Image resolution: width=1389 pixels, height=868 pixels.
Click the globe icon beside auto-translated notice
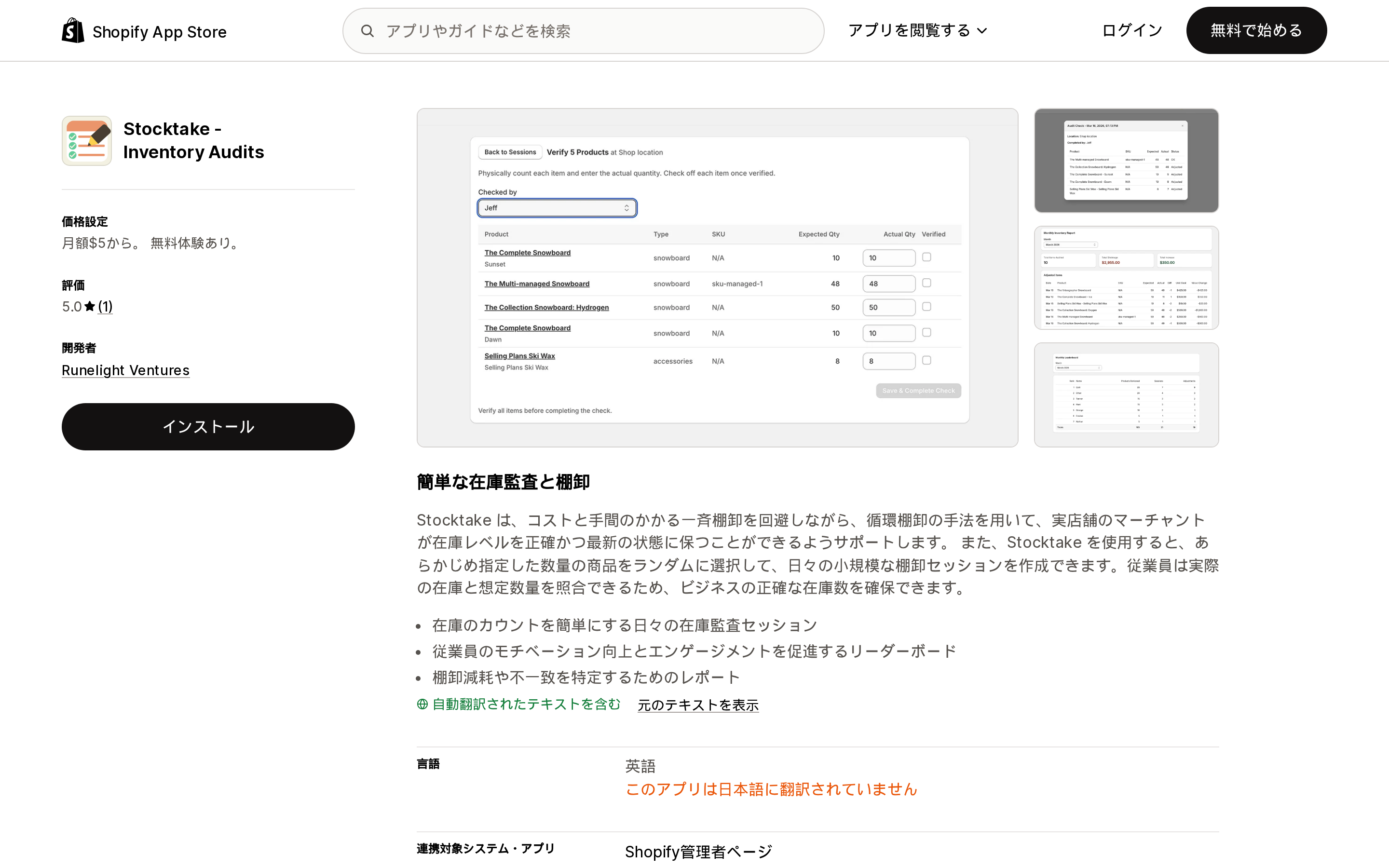tap(422, 704)
